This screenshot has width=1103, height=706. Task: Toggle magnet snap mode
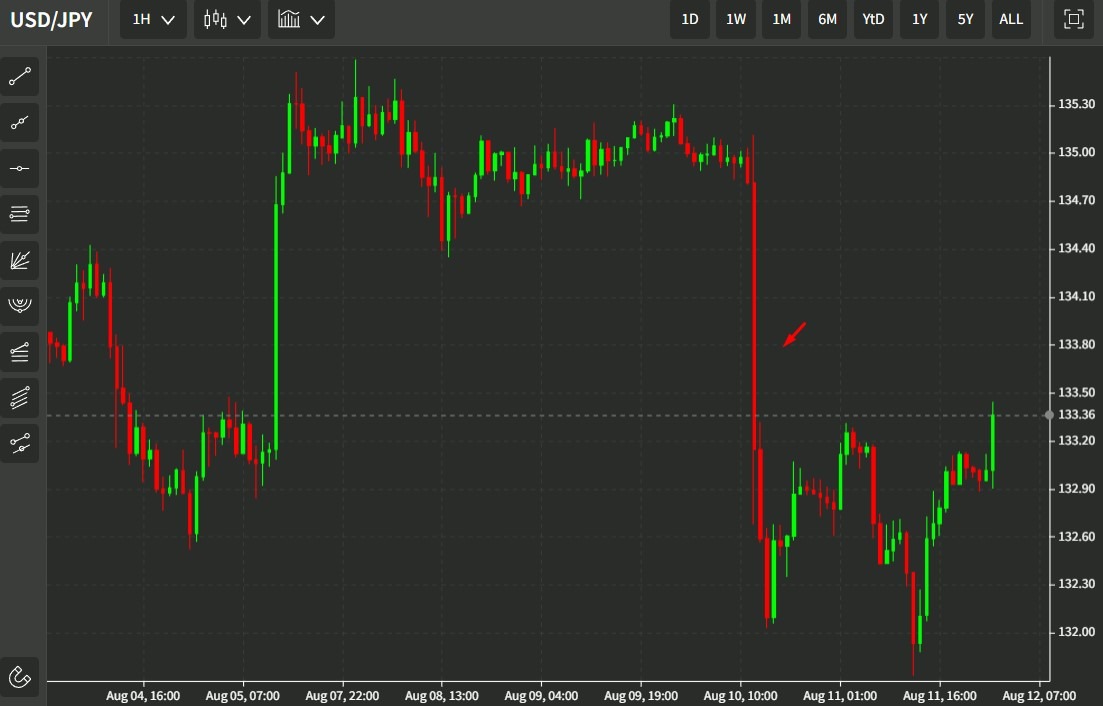coord(20,677)
